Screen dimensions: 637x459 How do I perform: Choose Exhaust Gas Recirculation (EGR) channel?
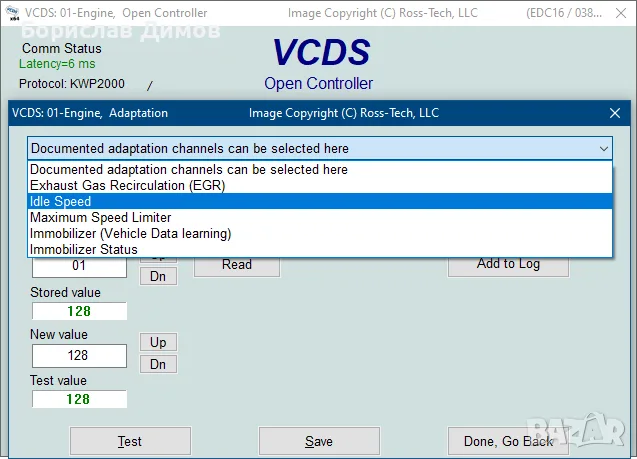pos(320,186)
